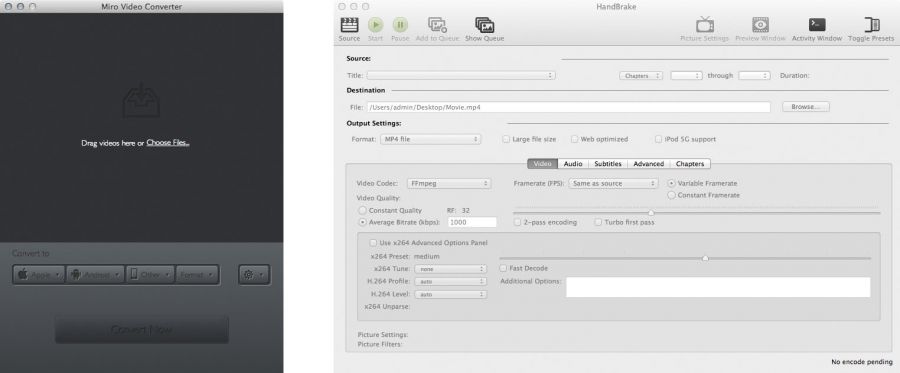Image resolution: width=900 pixels, height=373 pixels.
Task: Open the H.264 Profile dropdown
Action: [x=451, y=281]
